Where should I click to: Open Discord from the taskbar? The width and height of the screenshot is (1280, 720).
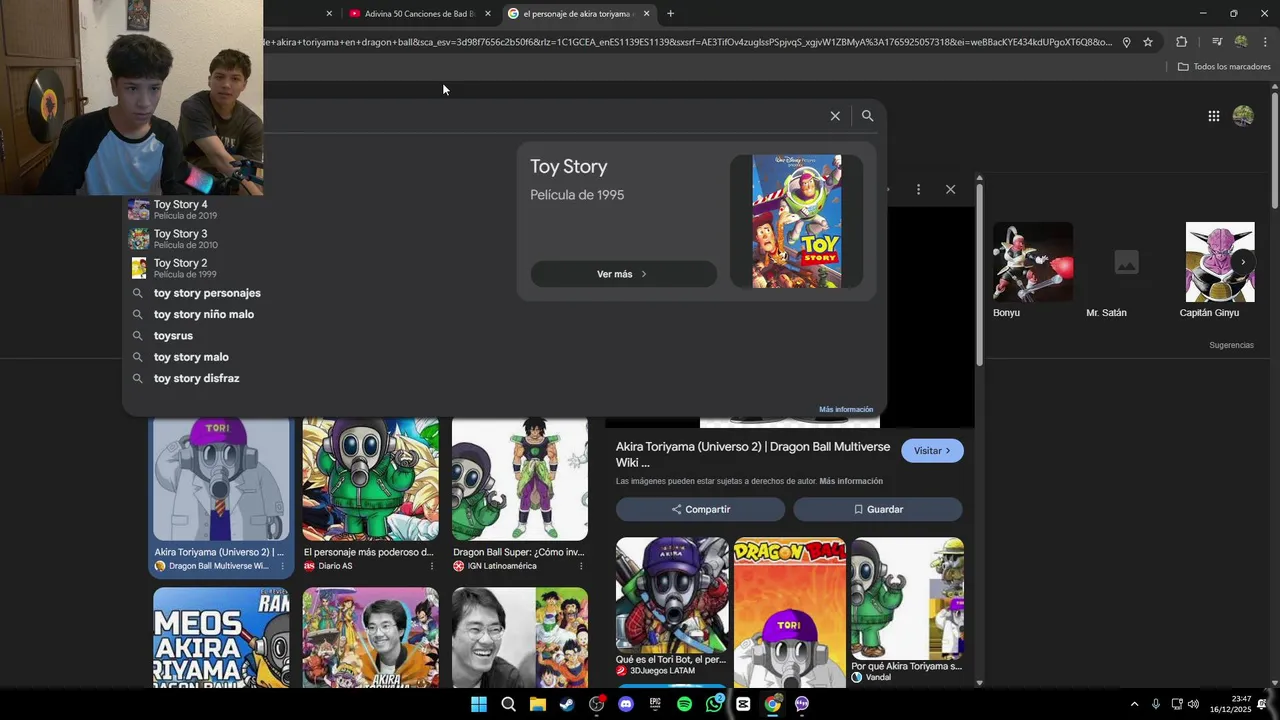[626, 704]
